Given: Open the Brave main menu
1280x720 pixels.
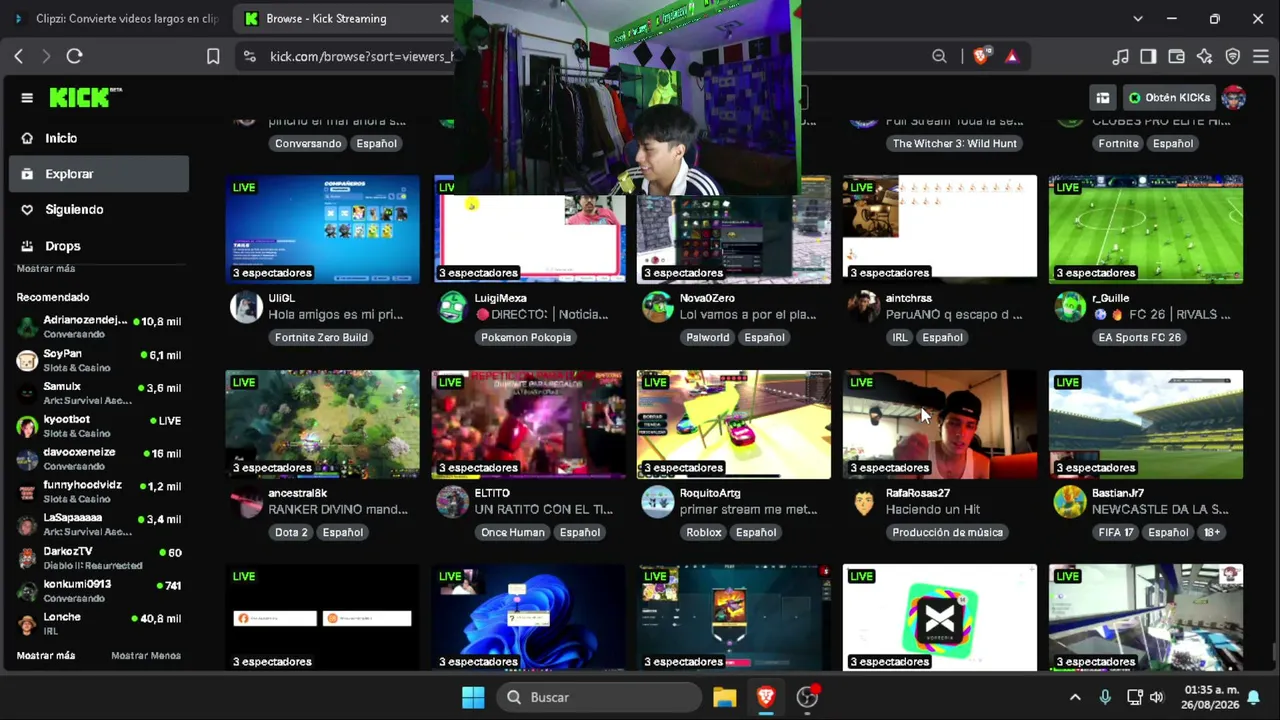Looking at the screenshot, I should (1260, 57).
